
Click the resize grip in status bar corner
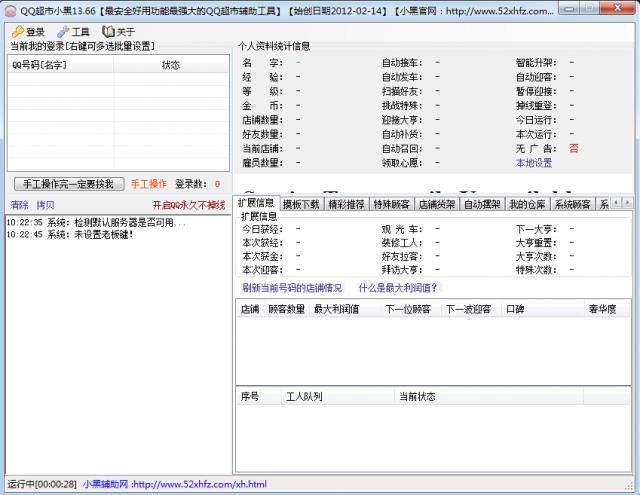pos(629,485)
